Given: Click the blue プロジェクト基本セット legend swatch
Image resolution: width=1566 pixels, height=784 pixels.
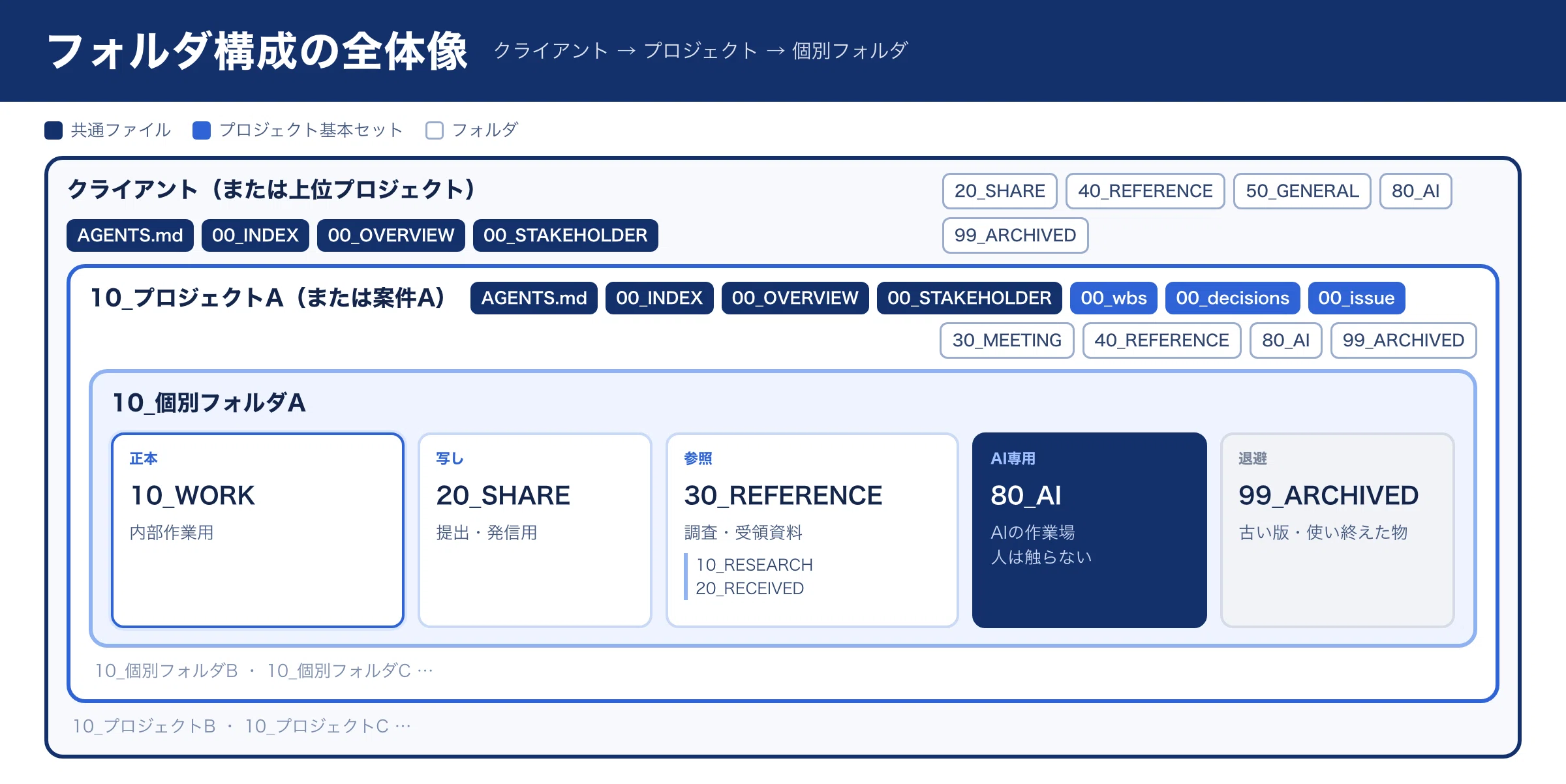Looking at the screenshot, I should [x=202, y=130].
